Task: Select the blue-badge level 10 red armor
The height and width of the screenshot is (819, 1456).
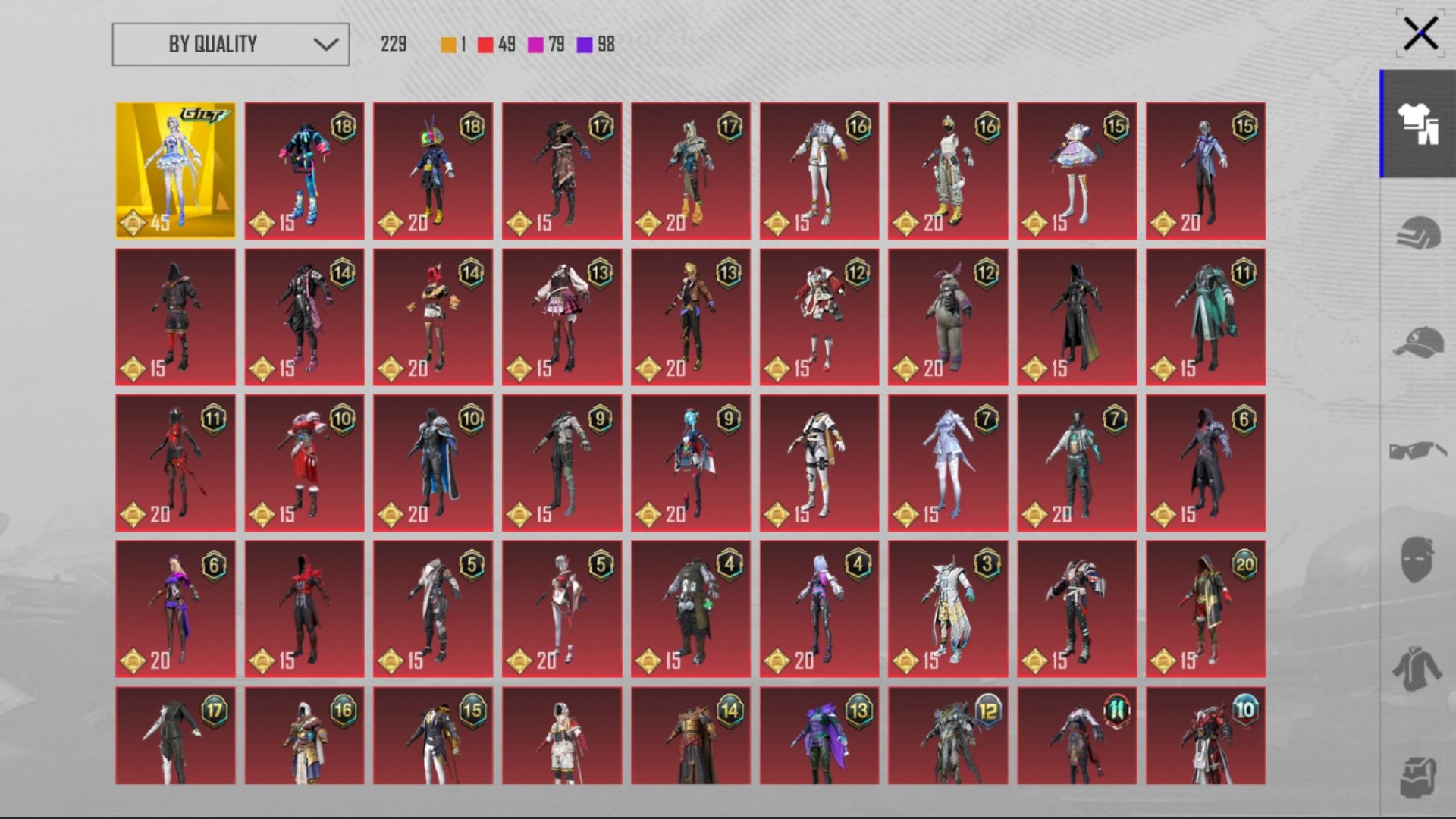Action: pyautogui.click(x=1206, y=736)
